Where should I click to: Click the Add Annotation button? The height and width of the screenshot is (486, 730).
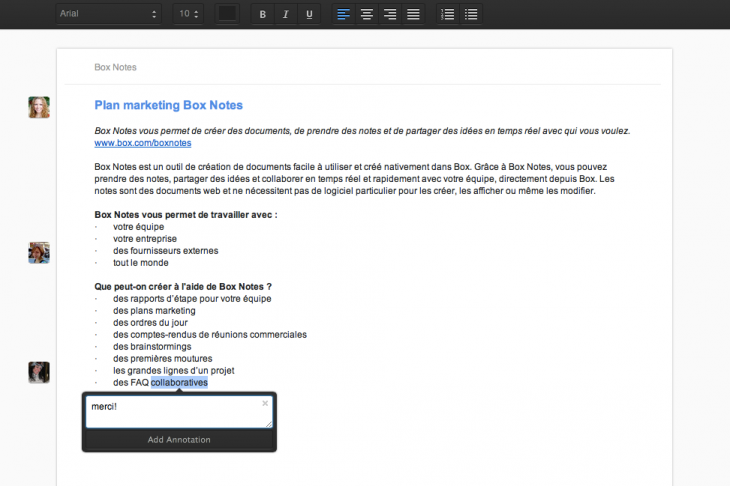tap(179, 440)
